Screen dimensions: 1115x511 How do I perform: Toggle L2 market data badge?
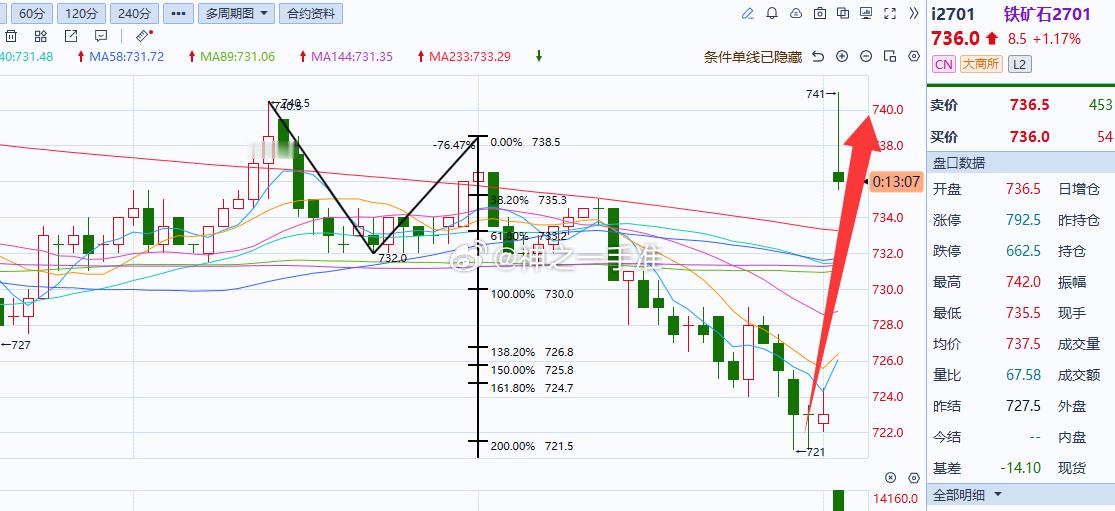pyautogui.click(x=1020, y=64)
